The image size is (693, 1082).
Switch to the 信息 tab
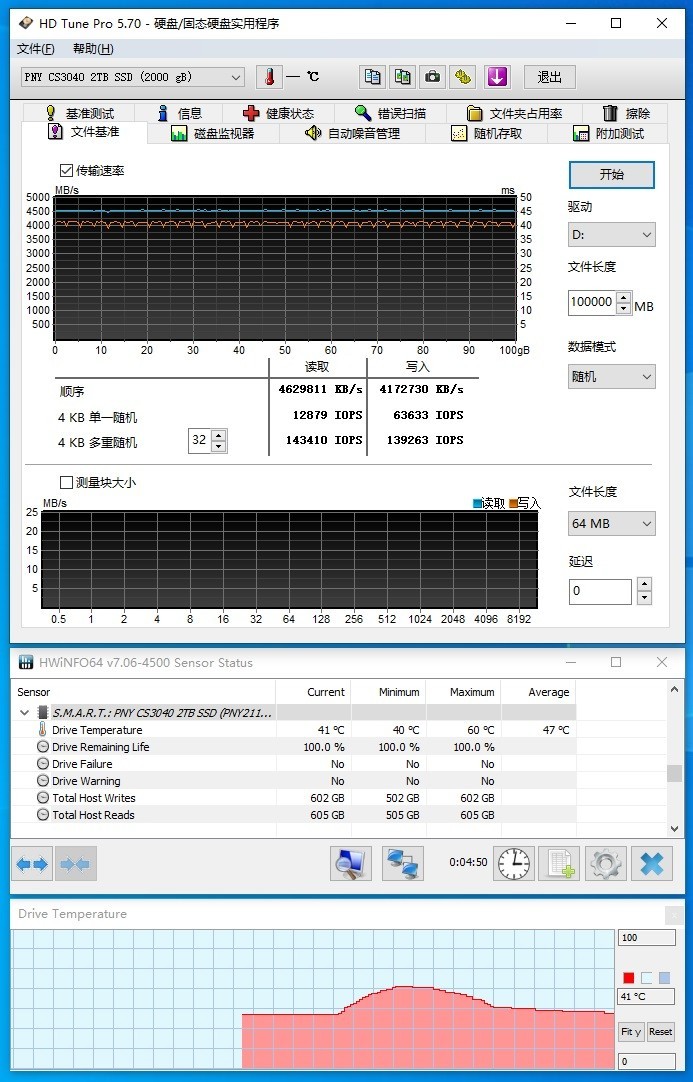click(179, 113)
